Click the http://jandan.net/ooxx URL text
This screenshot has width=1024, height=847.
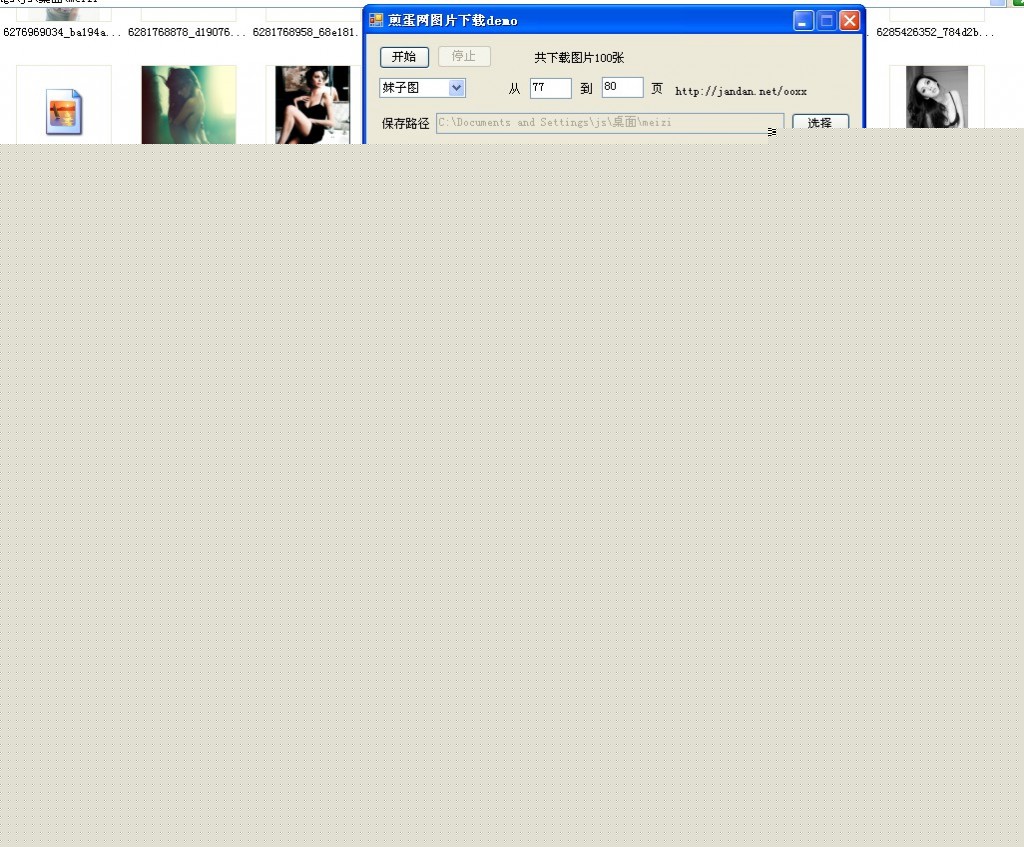click(741, 91)
